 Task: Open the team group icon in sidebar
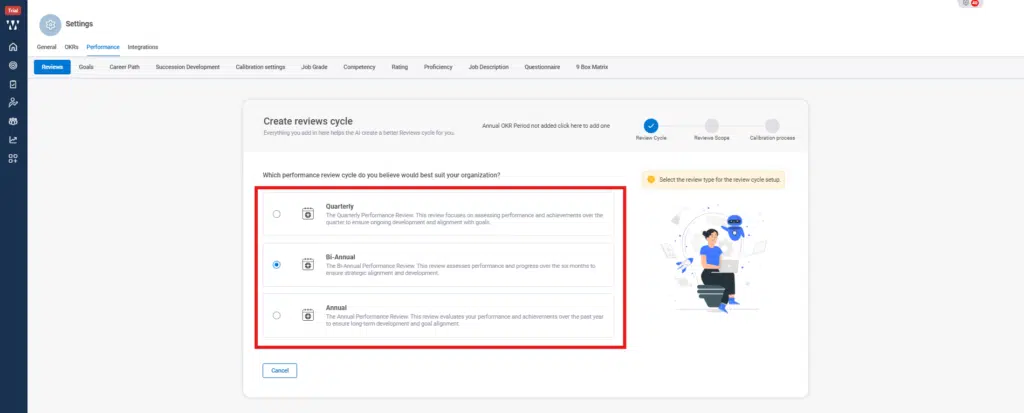pos(13,121)
